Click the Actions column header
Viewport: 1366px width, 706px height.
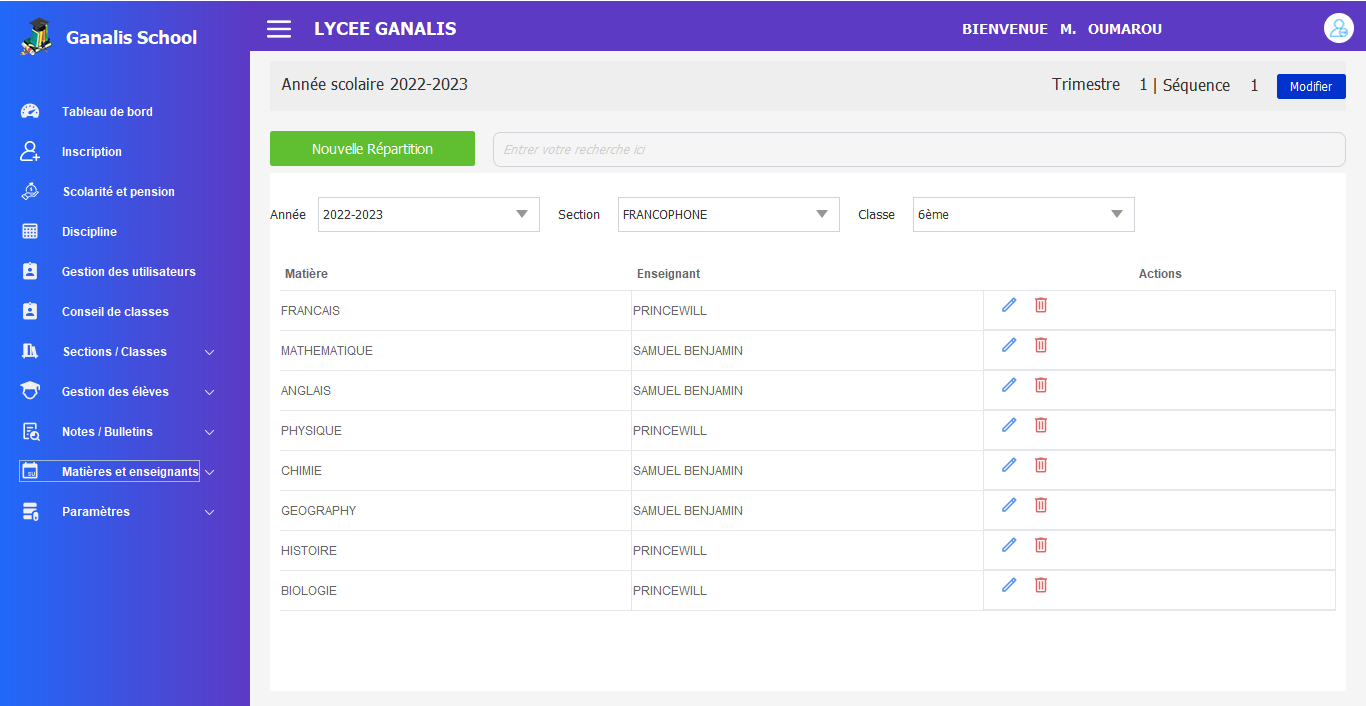point(1160,274)
